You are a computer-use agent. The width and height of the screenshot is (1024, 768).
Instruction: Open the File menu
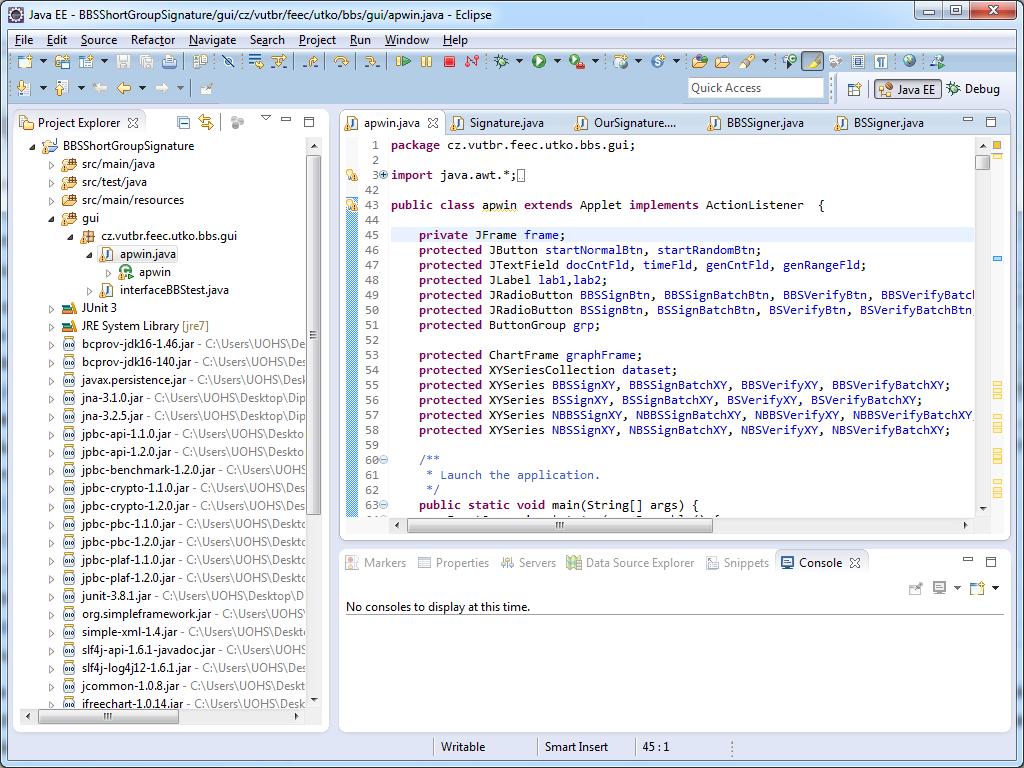pyautogui.click(x=24, y=40)
